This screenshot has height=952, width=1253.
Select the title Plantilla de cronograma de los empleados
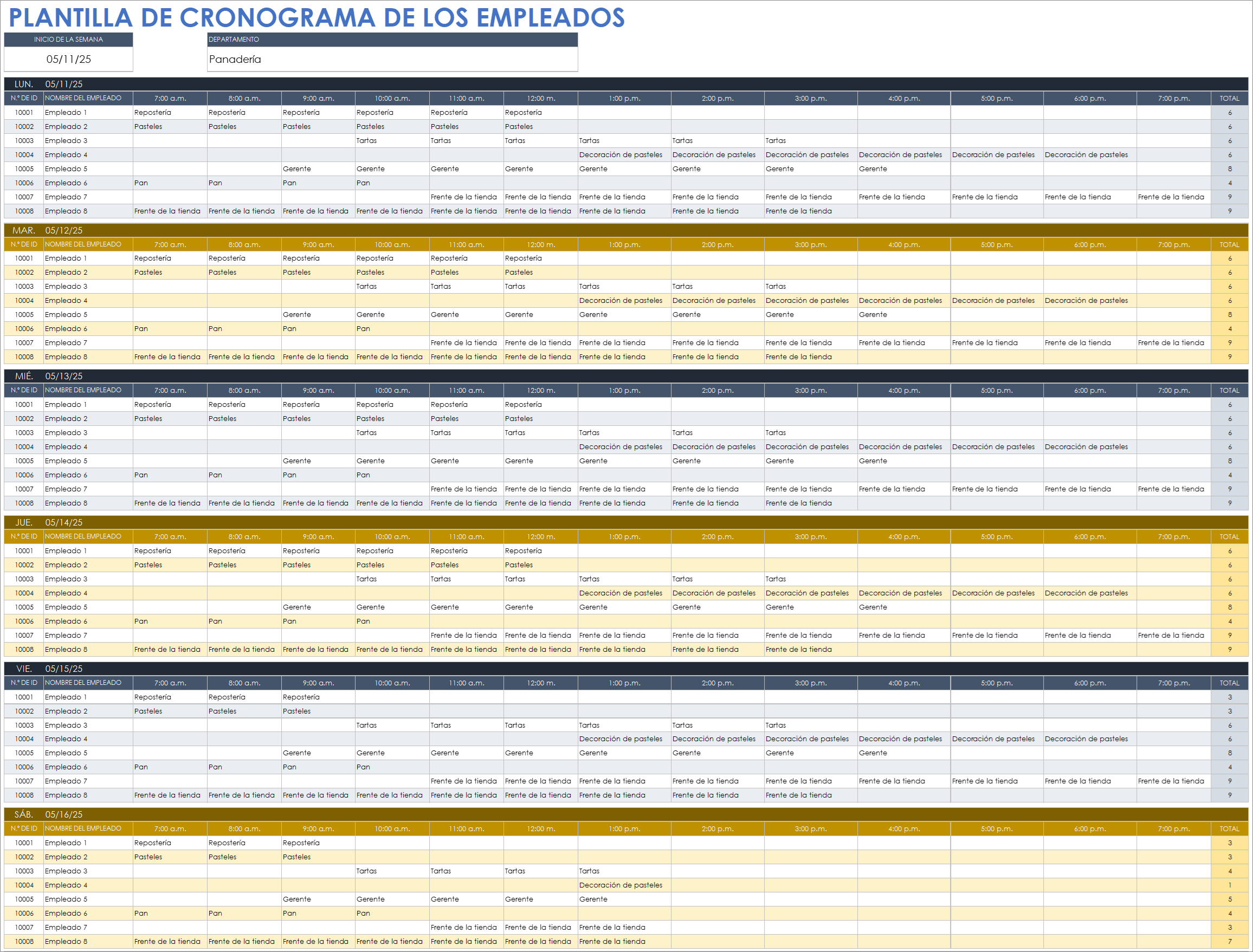[x=316, y=17]
